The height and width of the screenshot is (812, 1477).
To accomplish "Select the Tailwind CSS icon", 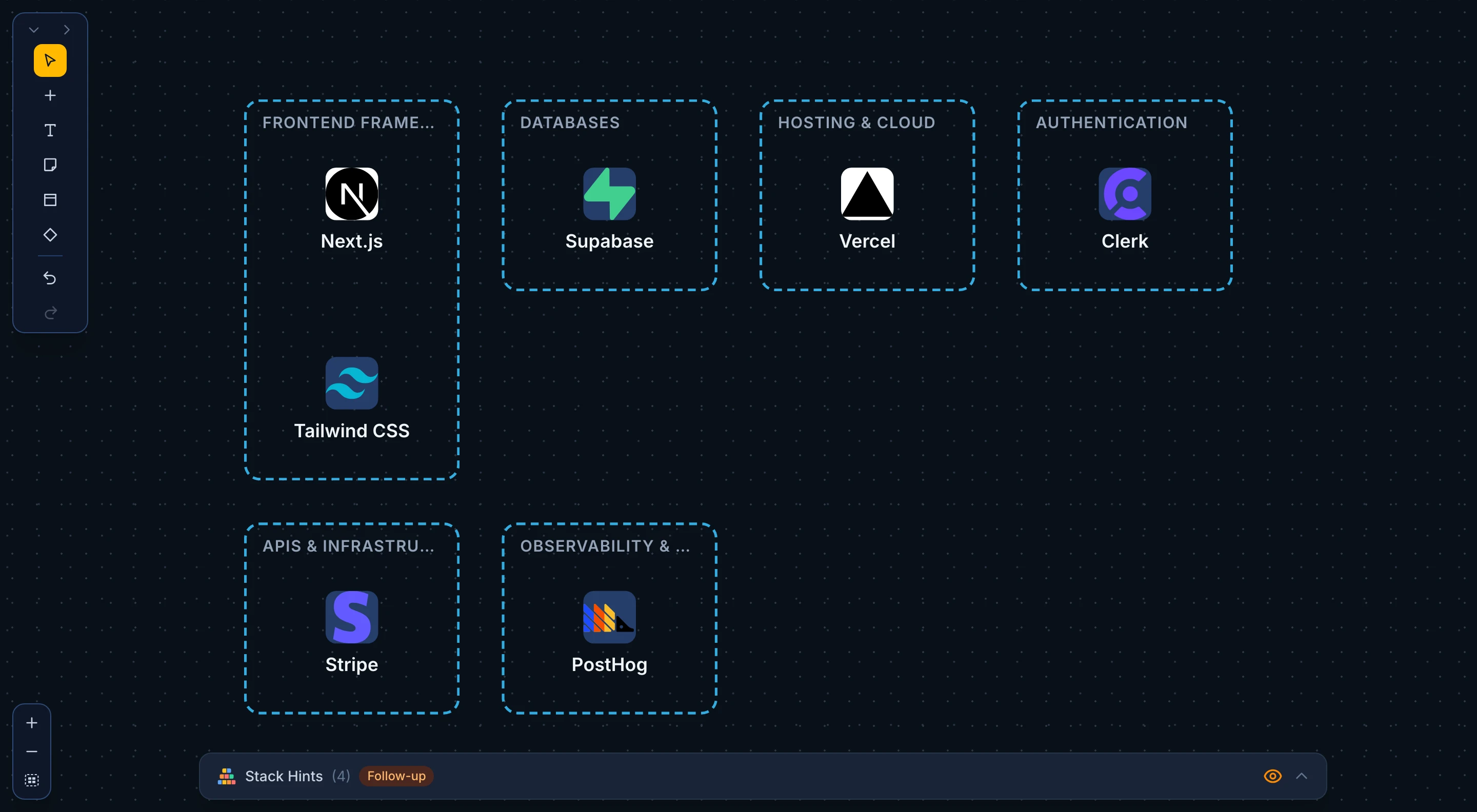I will click(x=351, y=383).
